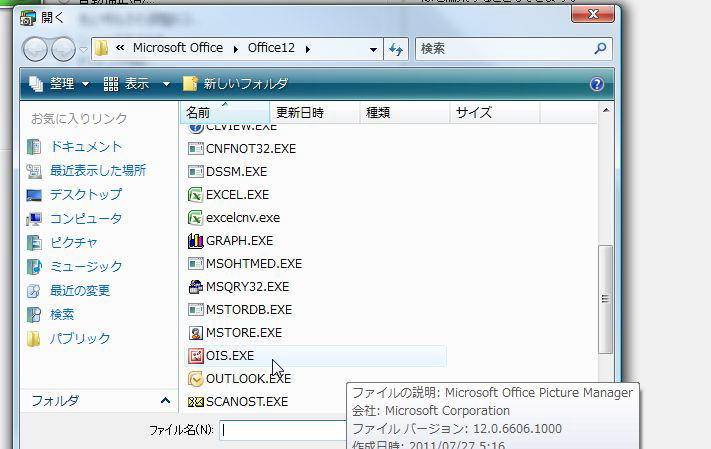Click the 新しいフォルダ toolbar button

click(x=236, y=84)
